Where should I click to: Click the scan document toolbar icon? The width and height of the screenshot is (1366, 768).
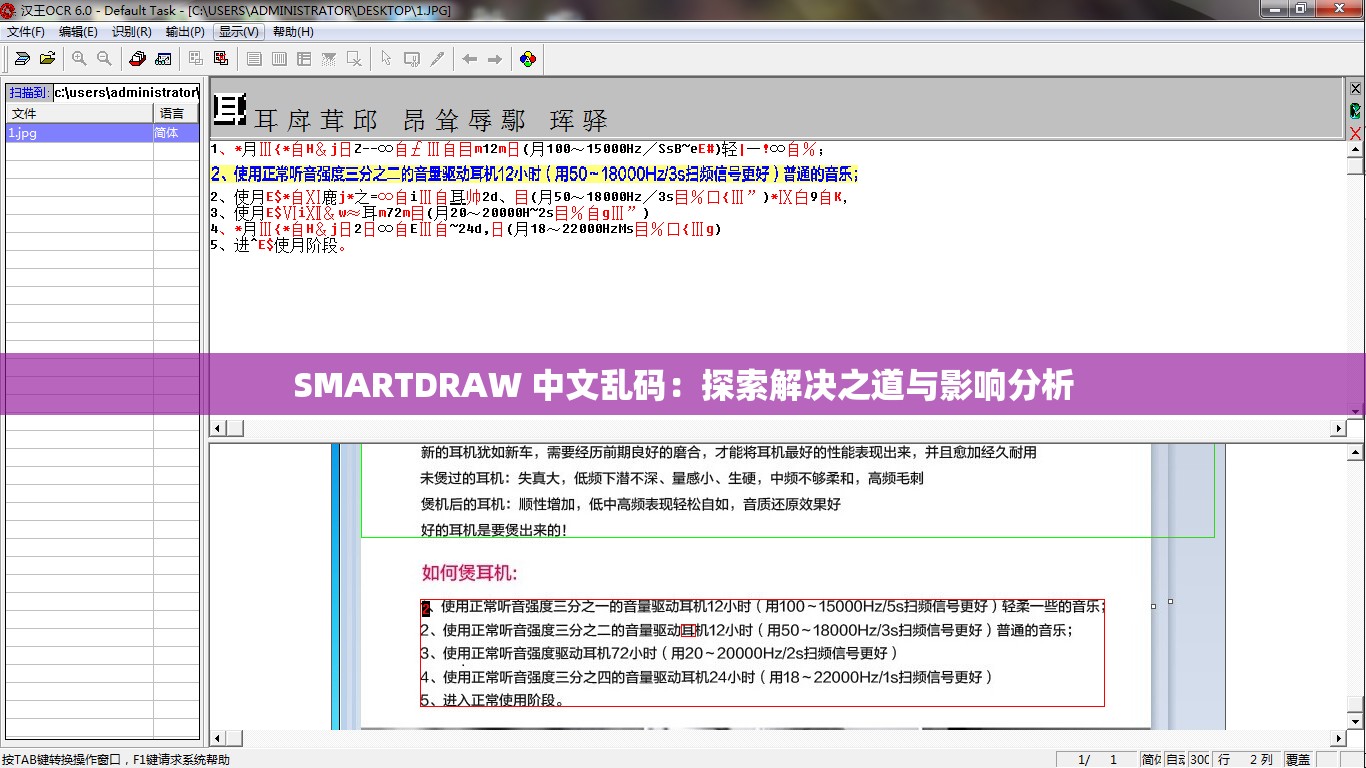(22, 59)
